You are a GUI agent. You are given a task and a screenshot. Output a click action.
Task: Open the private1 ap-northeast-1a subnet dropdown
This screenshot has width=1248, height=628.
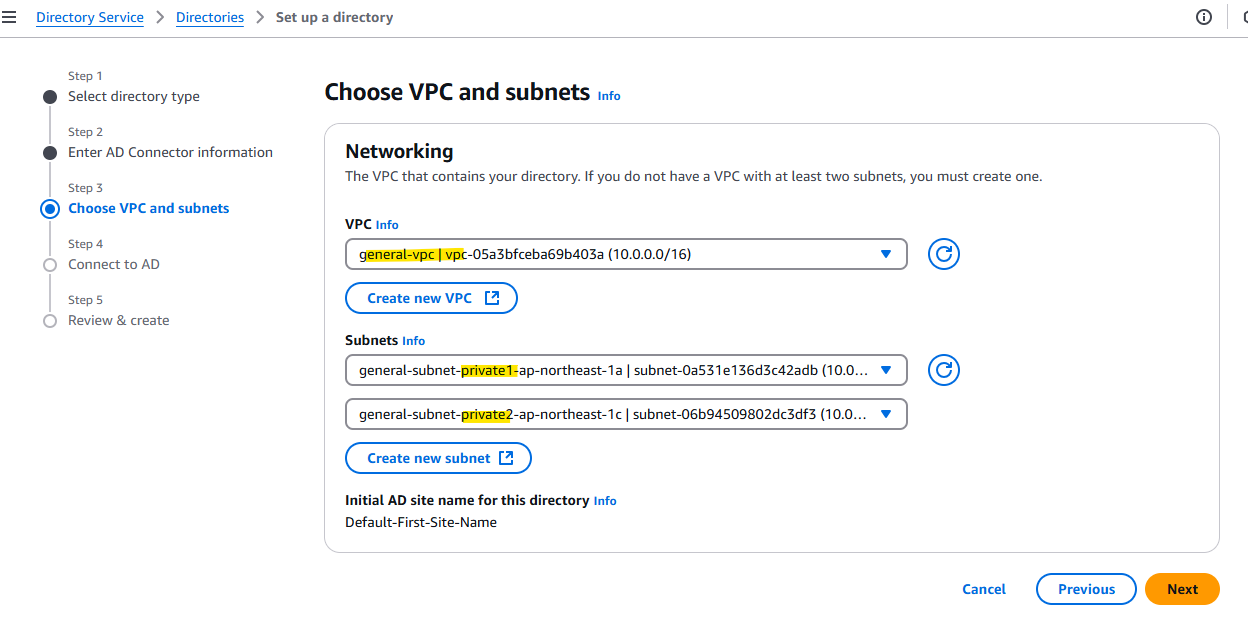[625, 371]
